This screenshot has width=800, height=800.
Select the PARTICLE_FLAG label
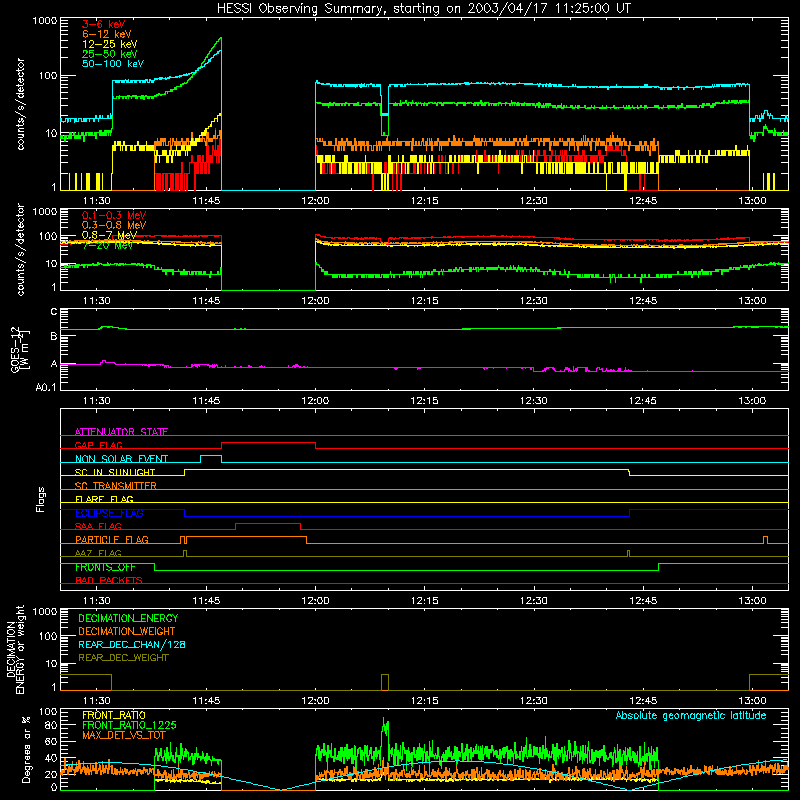pyautogui.click(x=112, y=539)
